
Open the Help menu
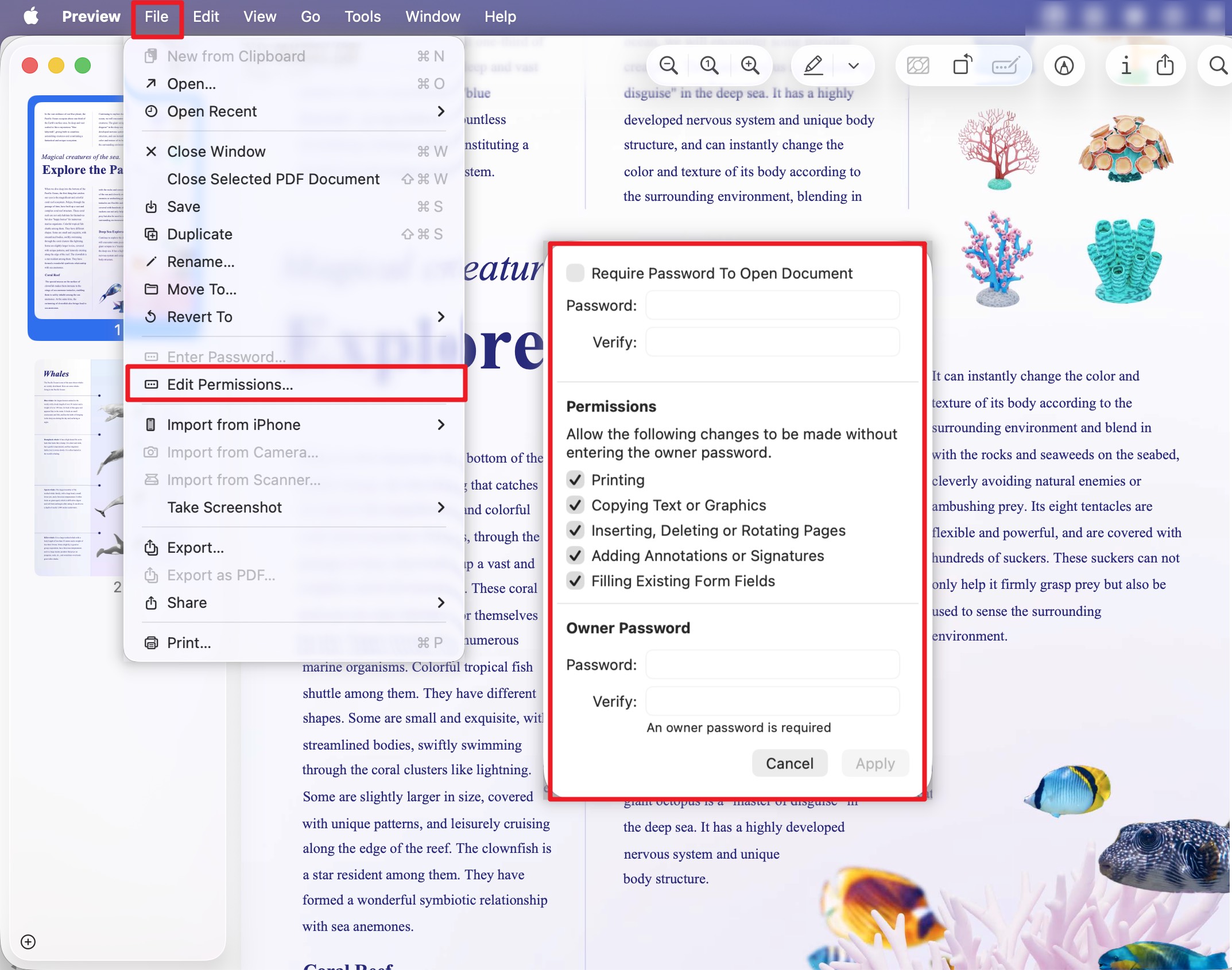(x=500, y=16)
